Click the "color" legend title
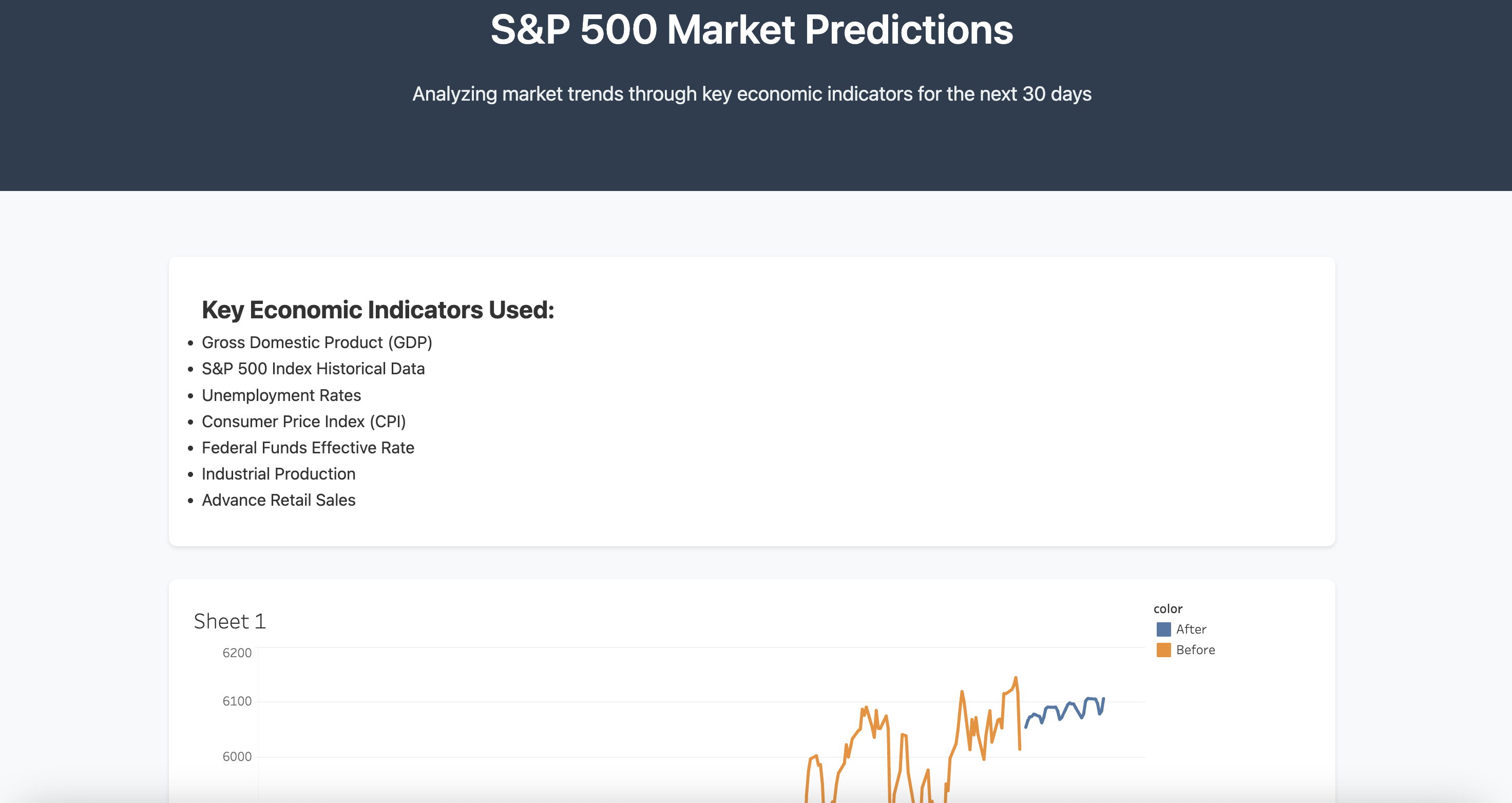 (1168, 609)
